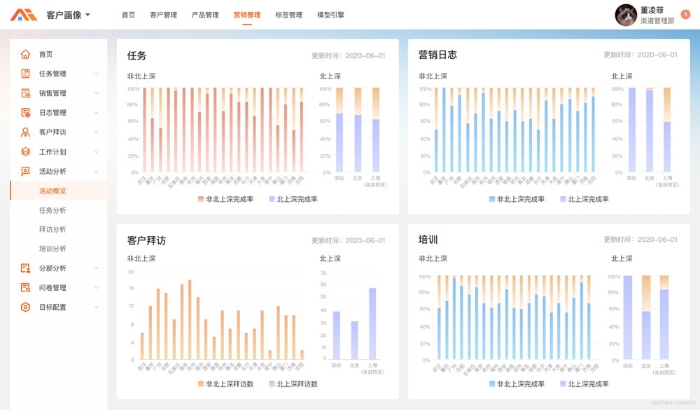The width and height of the screenshot is (700, 410).
Task: Select 活动概览 in the sidebar
Action: pyautogui.click(x=58, y=191)
